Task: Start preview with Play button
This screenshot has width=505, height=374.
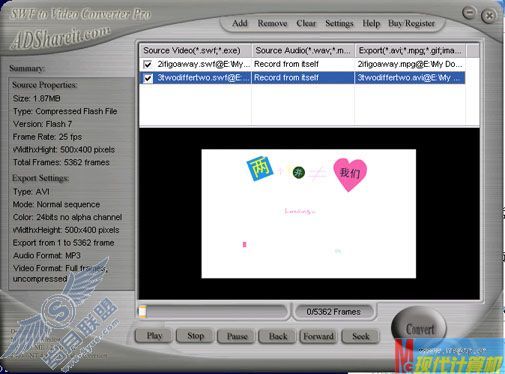Action: 154,336
